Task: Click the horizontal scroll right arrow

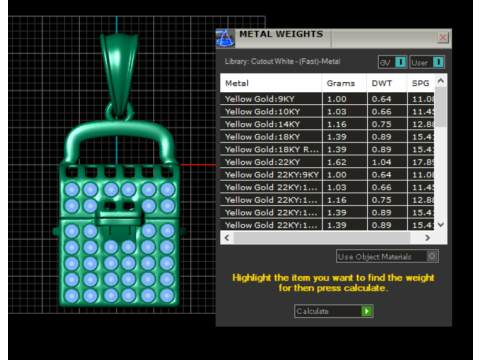Action: click(427, 238)
